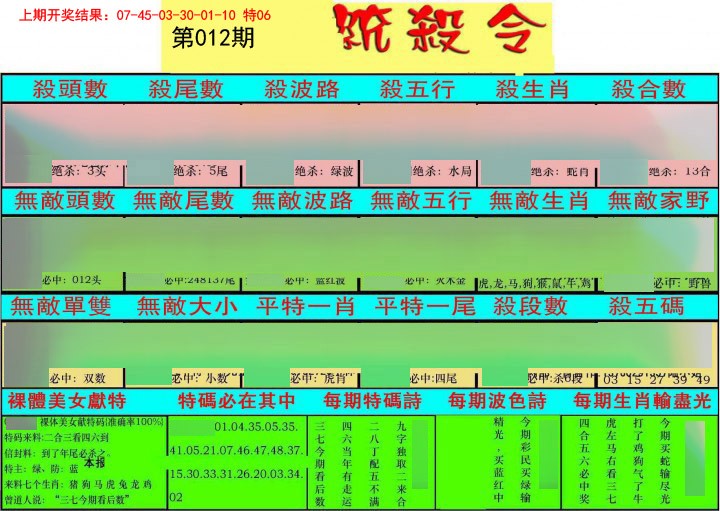
Task: Open the 無敵頭數 heading
Action: click(63, 201)
